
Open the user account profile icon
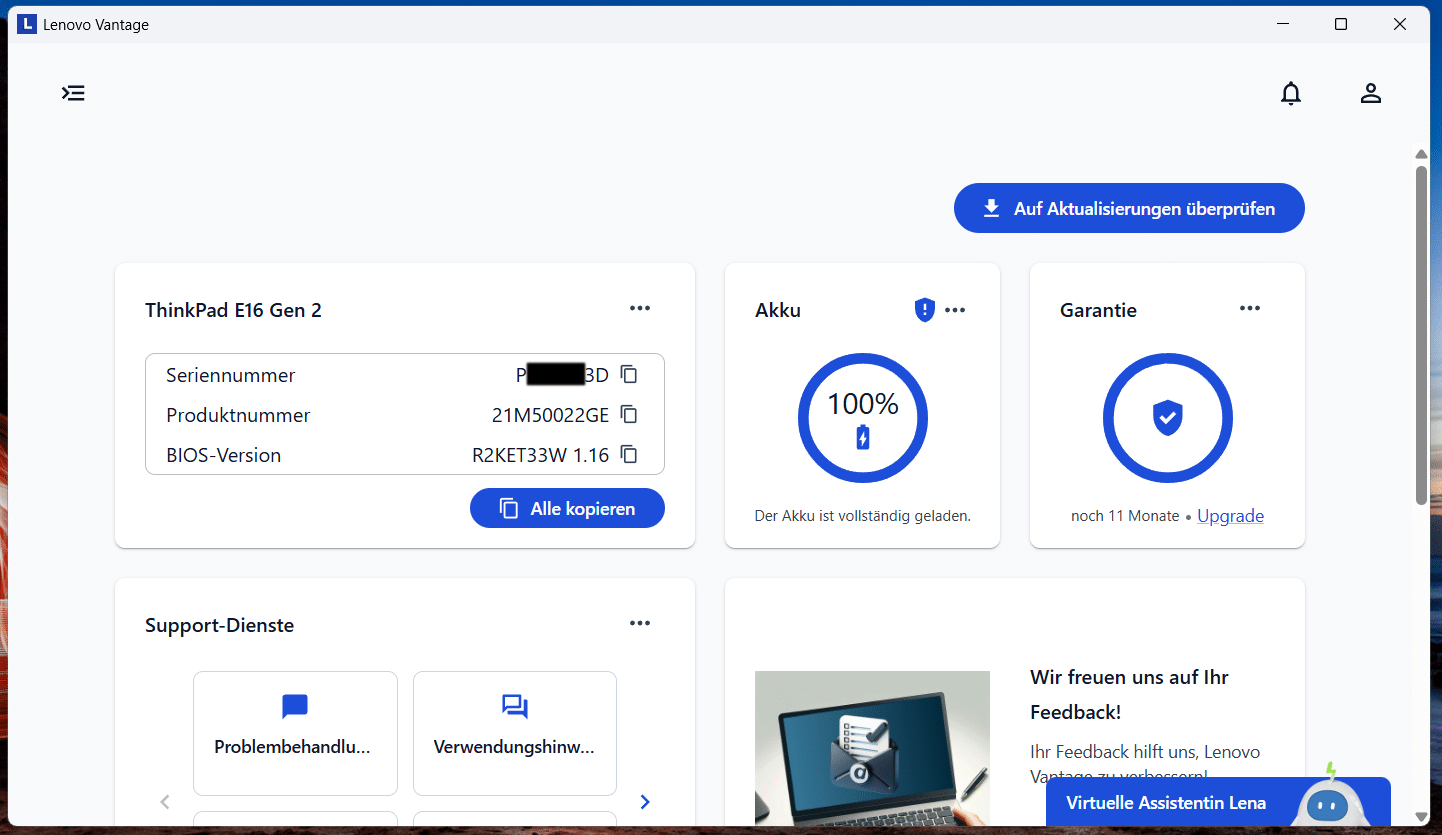(1370, 93)
